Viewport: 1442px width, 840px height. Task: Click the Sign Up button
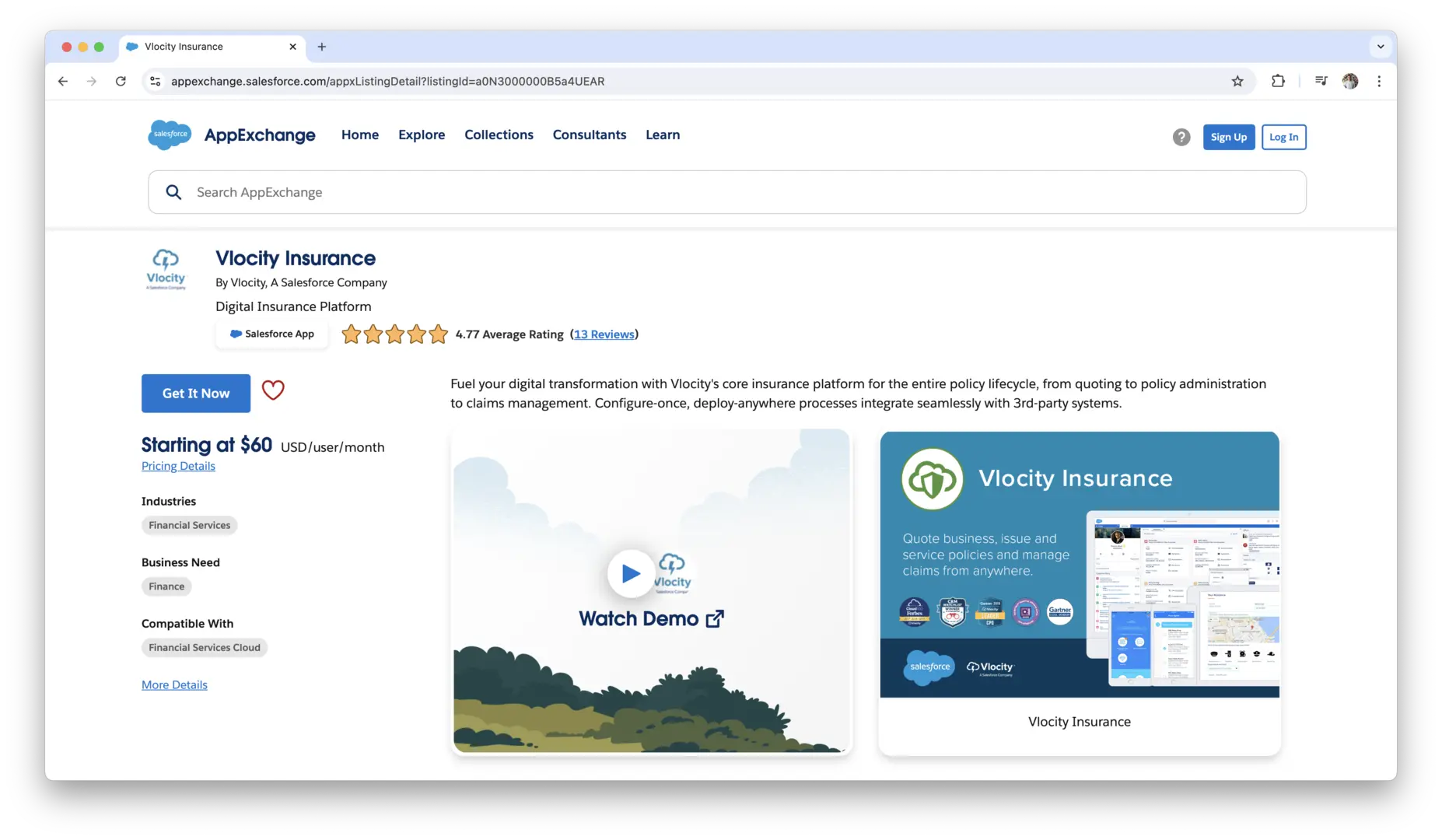(x=1229, y=137)
